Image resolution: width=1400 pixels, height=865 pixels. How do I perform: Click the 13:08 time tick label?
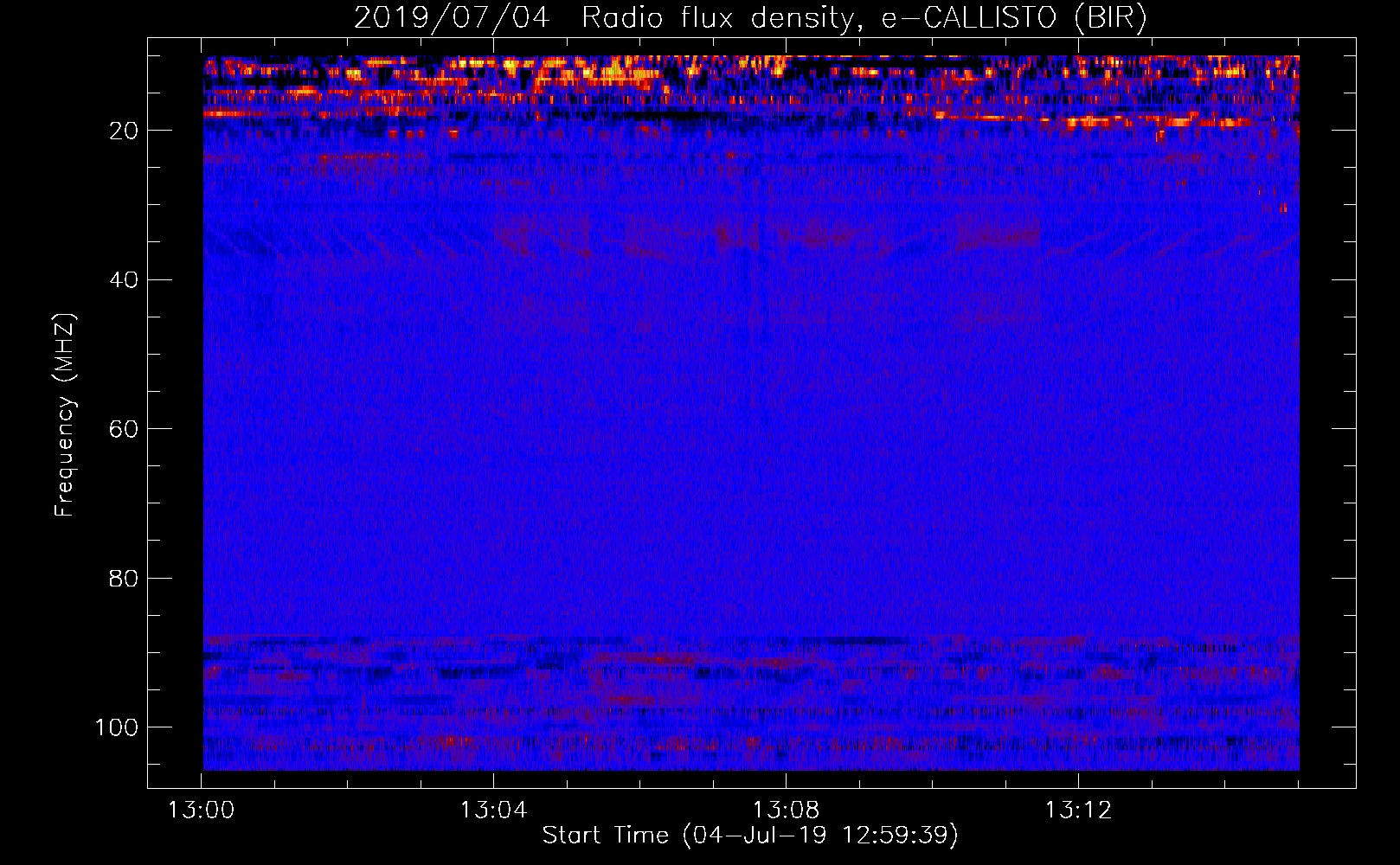pyautogui.click(x=786, y=811)
